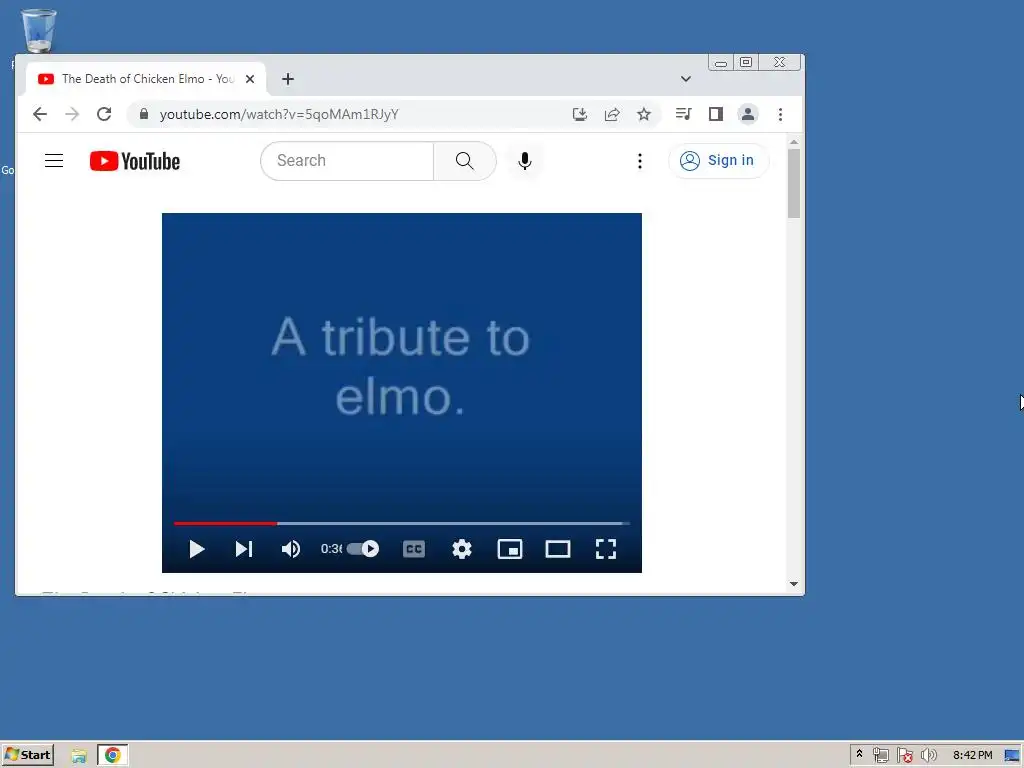
Task: Activate the miniplayer
Action: pyautogui.click(x=510, y=549)
